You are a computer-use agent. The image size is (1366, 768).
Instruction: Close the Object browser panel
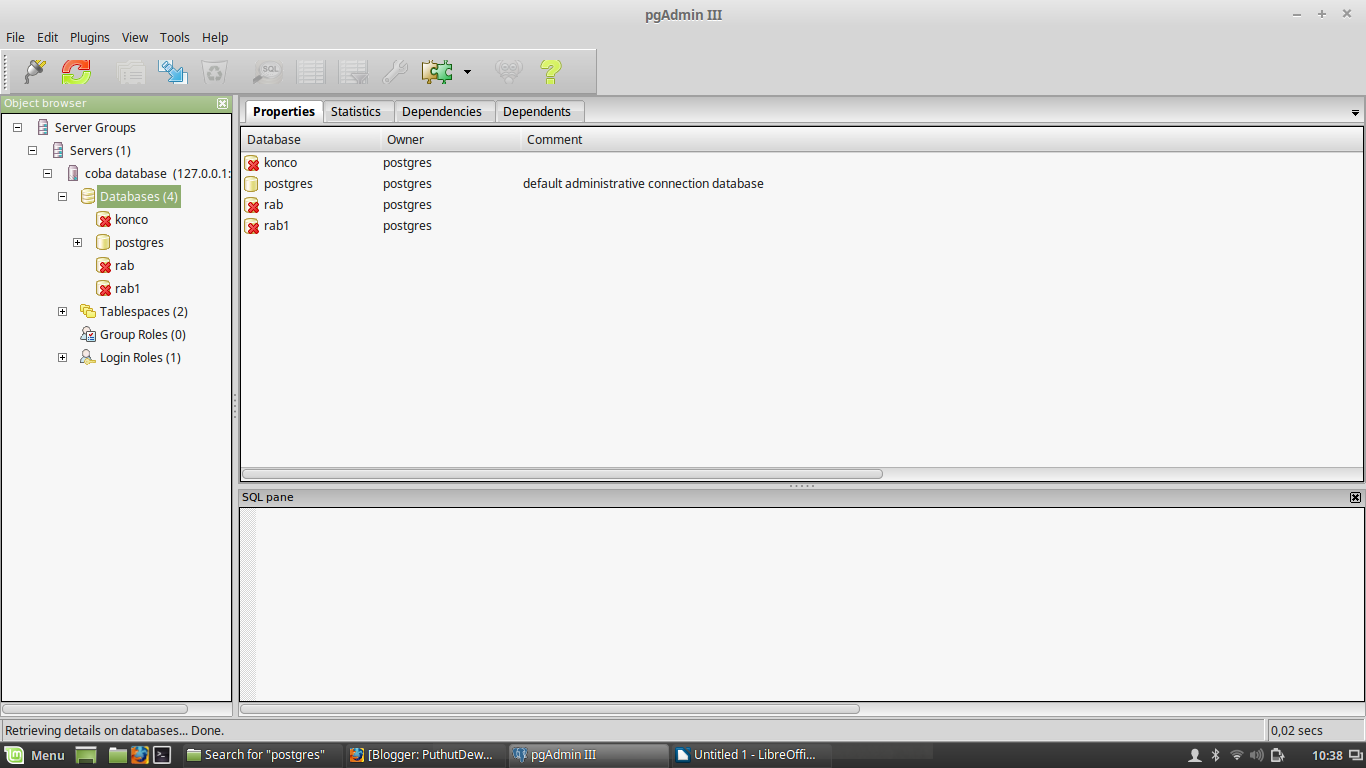coord(223,103)
